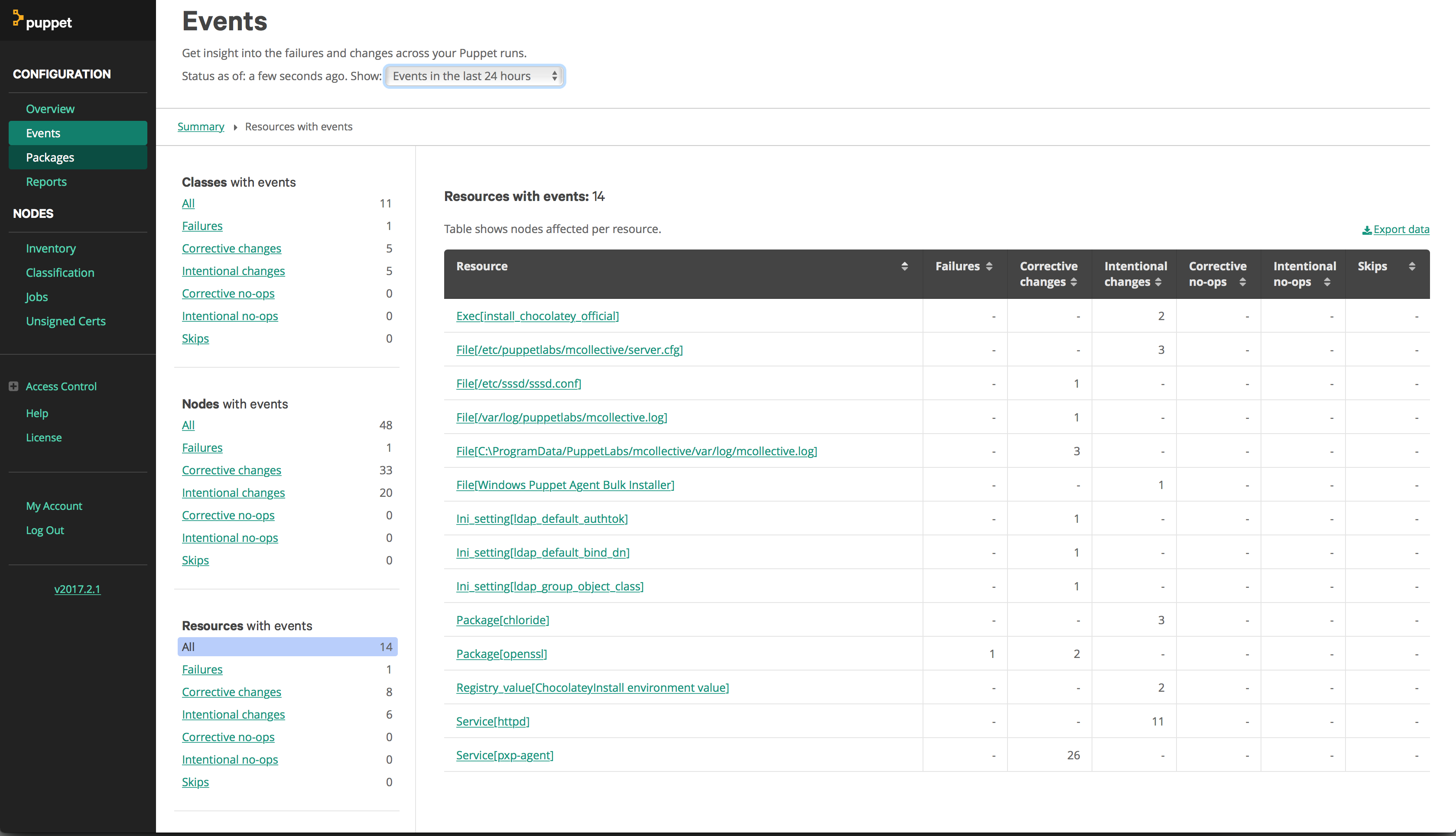1456x836 pixels.
Task: Click the v2017.2.1 version link
Action: [x=77, y=589]
